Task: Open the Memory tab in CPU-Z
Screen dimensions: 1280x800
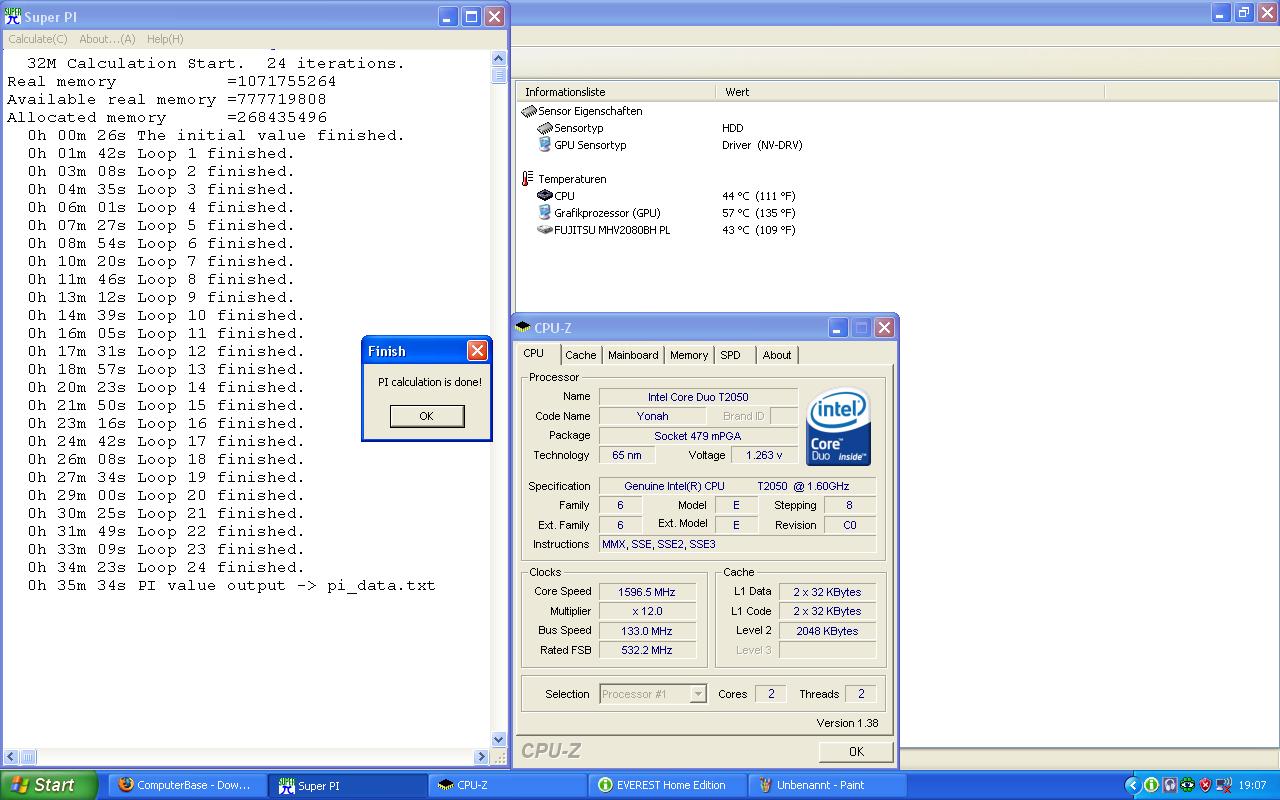Action: pyautogui.click(x=689, y=355)
